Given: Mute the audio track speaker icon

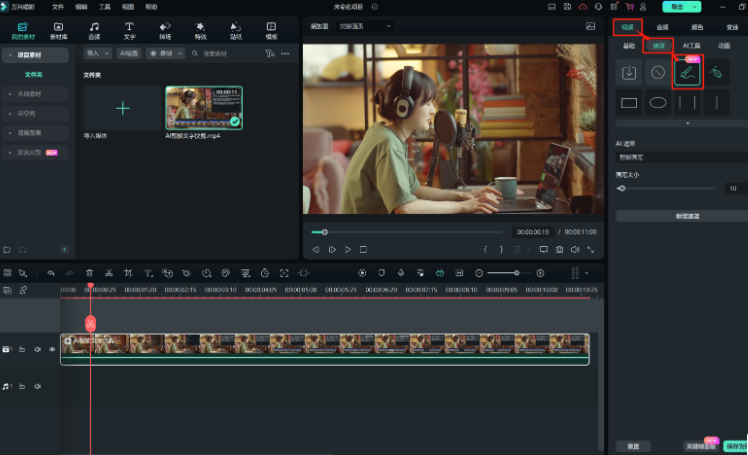Looking at the screenshot, I should coord(37,385).
